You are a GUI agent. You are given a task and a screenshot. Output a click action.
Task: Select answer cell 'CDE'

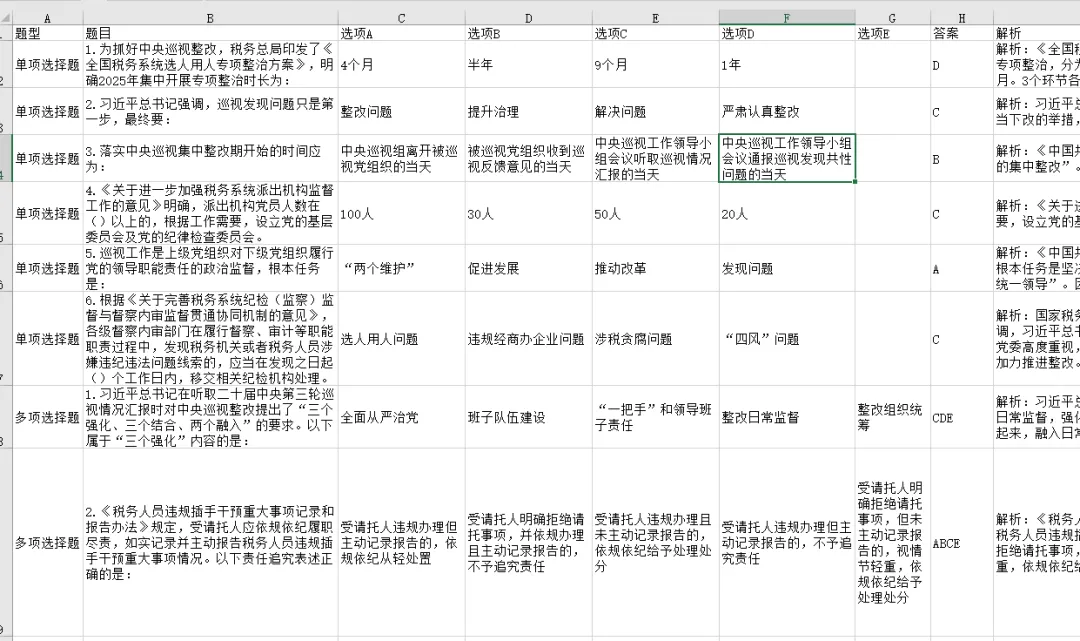pos(962,417)
